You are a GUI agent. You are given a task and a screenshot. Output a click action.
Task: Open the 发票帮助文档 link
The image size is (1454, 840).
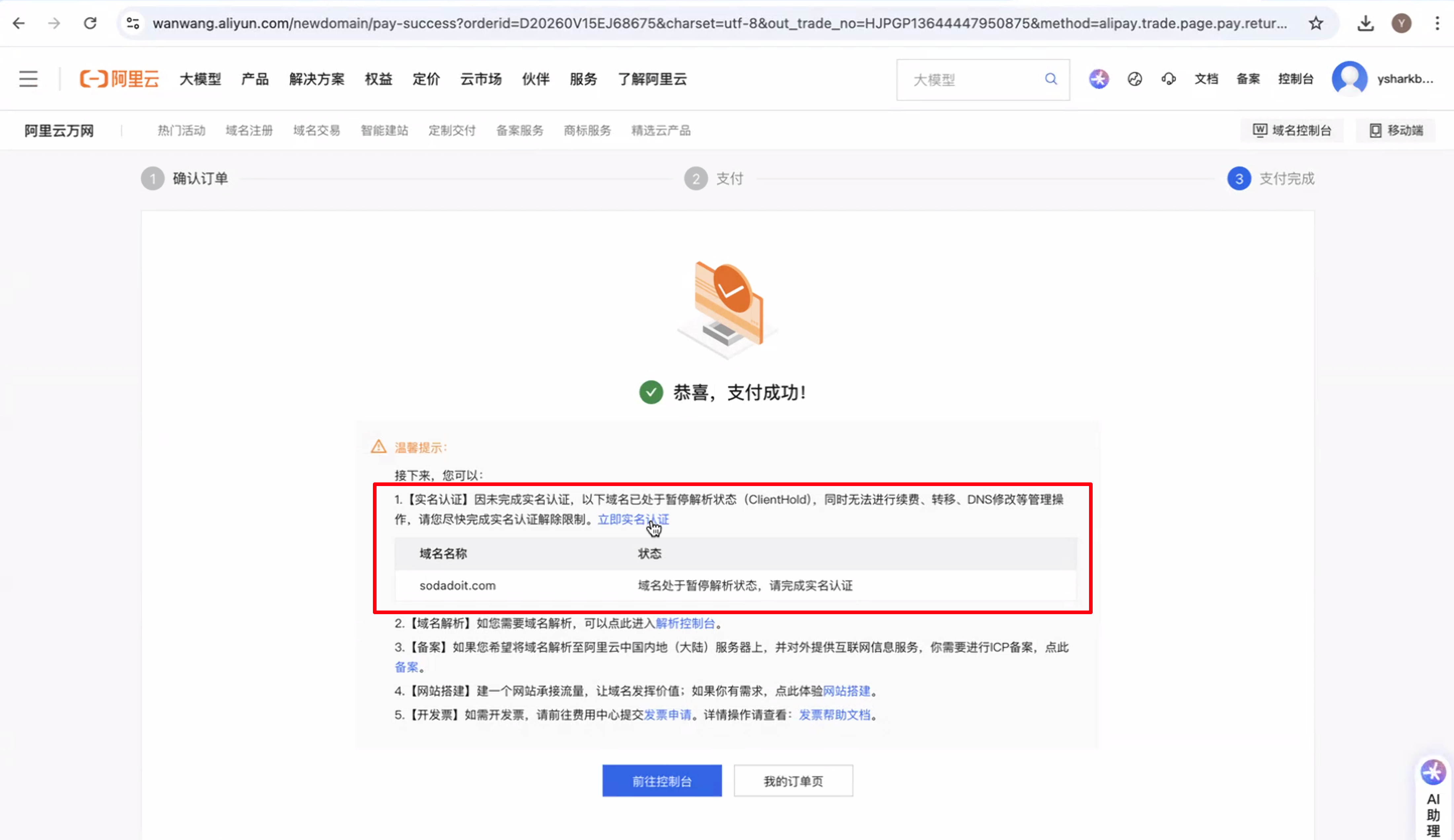pyautogui.click(x=834, y=715)
